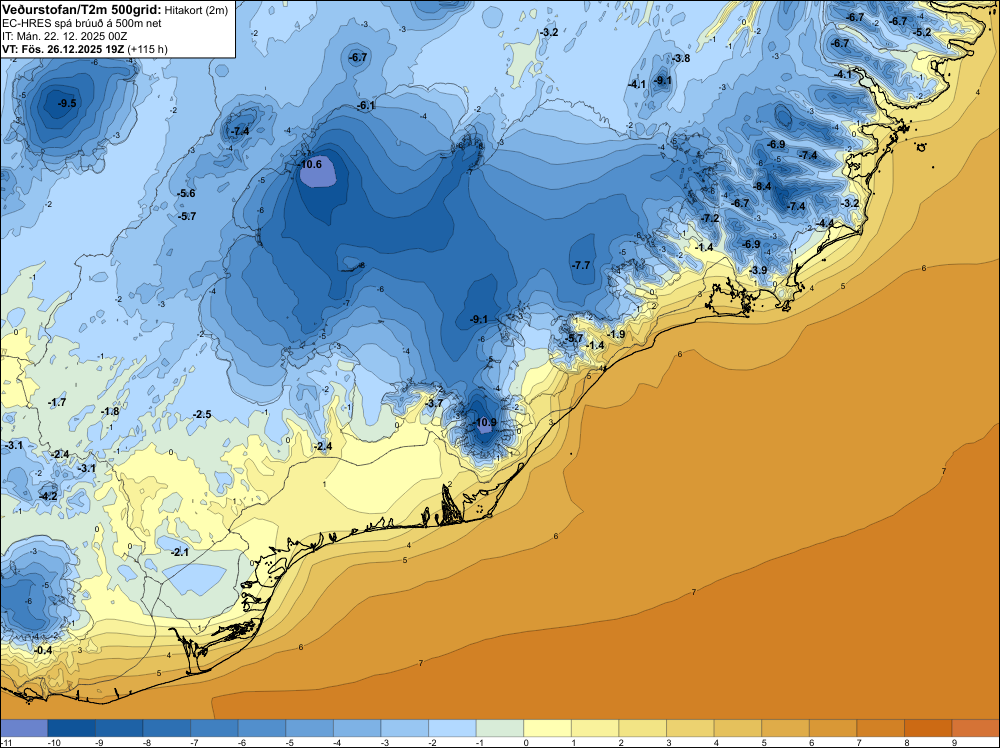The width and height of the screenshot is (1000, 748).
Task: Click the -3.7 temperature label
Action: click(434, 404)
